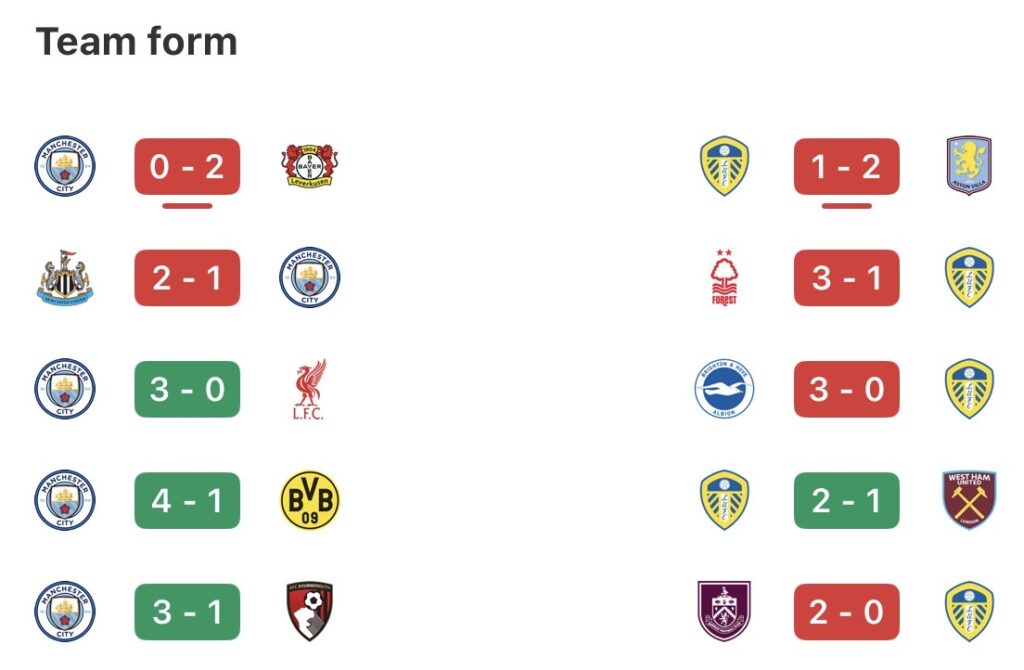
Task: Select the 2 - 0 Burnley match result
Action: click(x=846, y=611)
